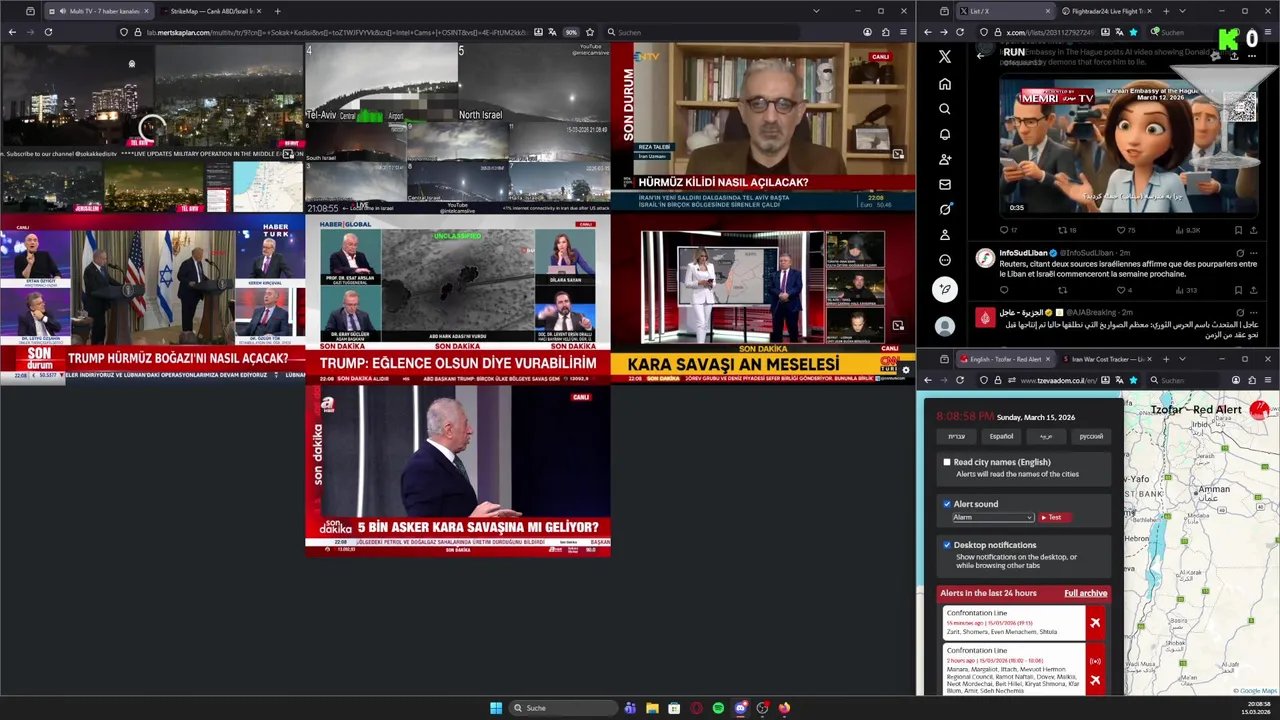Image resolution: width=1280 pixels, height=720 pixels.
Task: Click the X compose post button
Action: pos(945,290)
